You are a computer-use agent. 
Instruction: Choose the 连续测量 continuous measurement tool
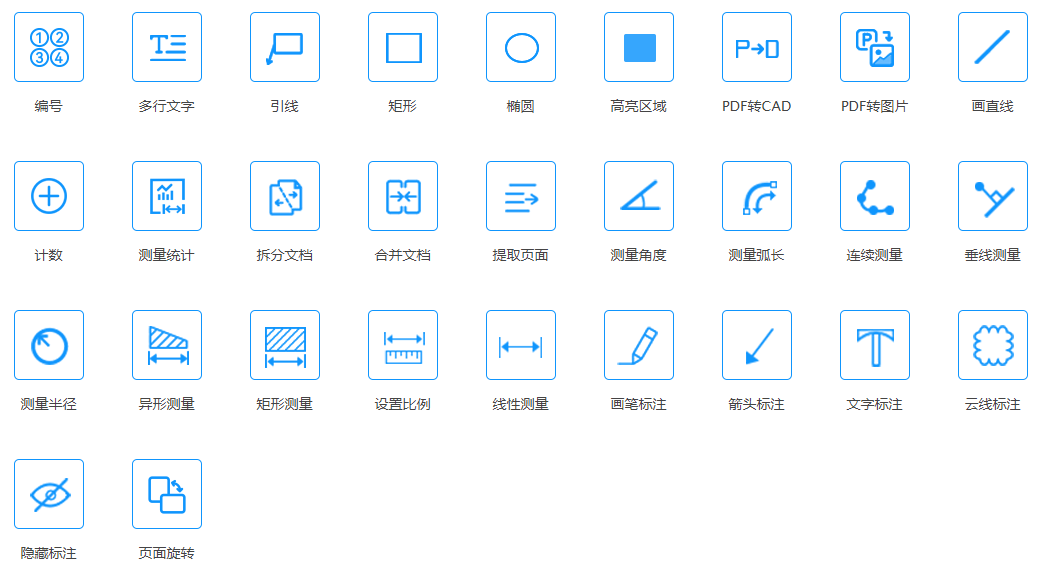(875, 196)
